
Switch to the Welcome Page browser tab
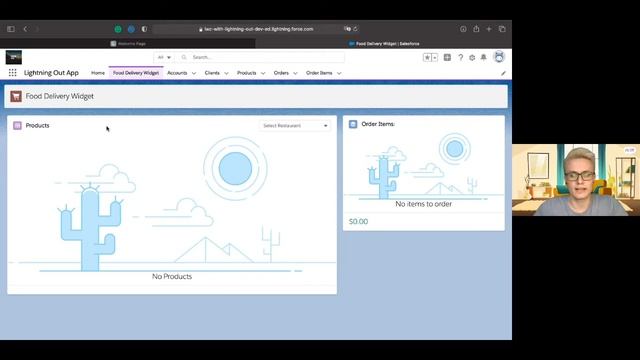[x=128, y=44]
